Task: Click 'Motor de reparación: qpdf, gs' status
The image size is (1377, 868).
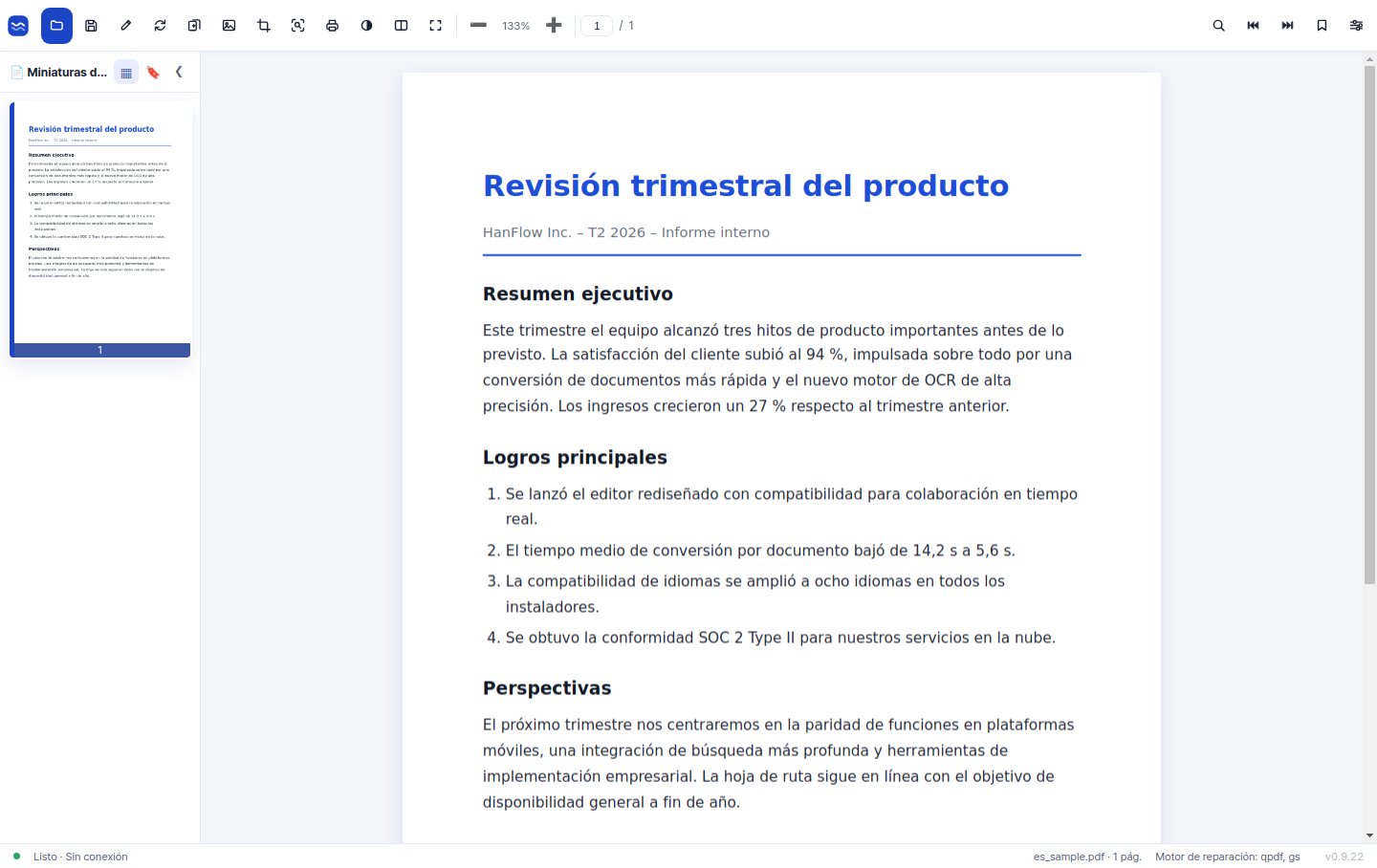Action: pos(1228,857)
